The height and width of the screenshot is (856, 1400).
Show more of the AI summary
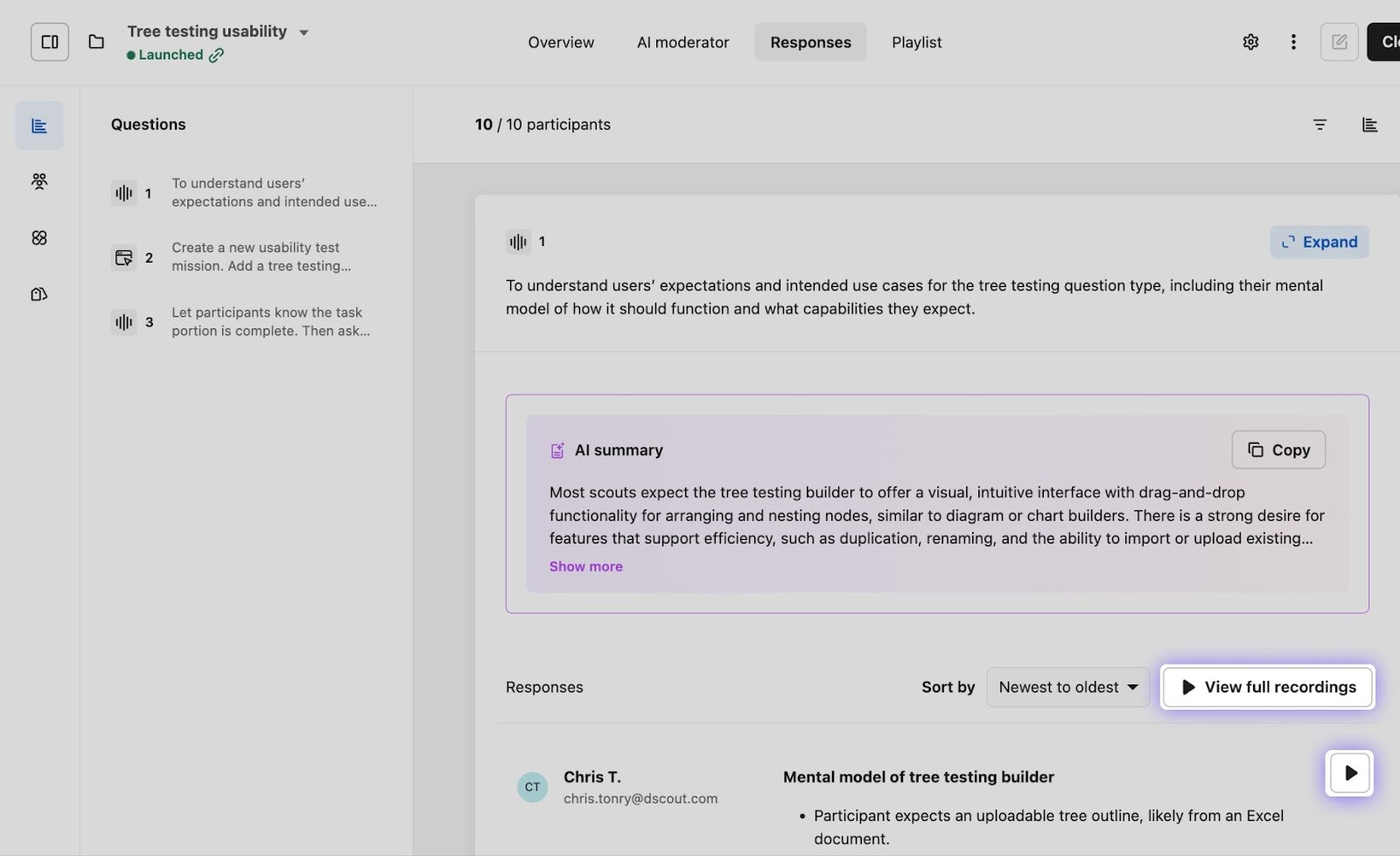pyautogui.click(x=585, y=566)
